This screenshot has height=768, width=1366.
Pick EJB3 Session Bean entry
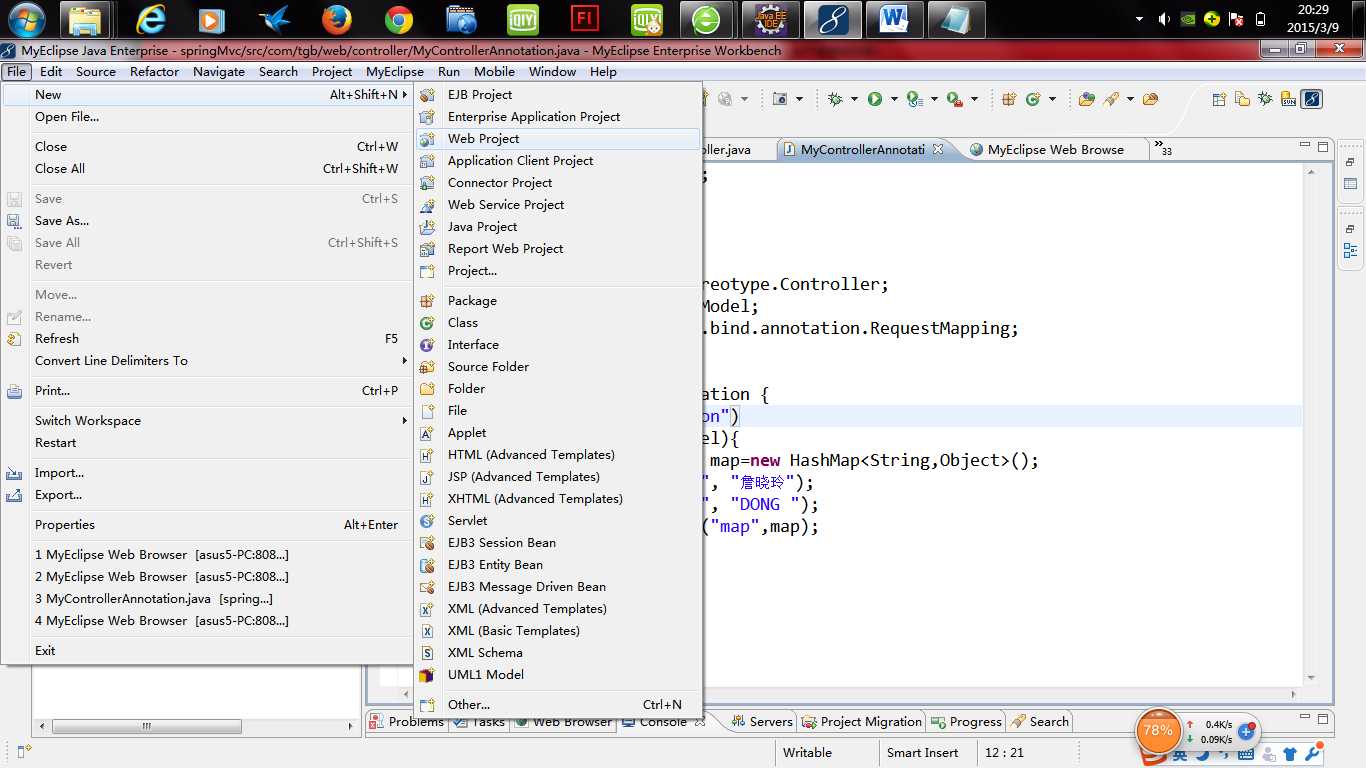click(x=557, y=543)
